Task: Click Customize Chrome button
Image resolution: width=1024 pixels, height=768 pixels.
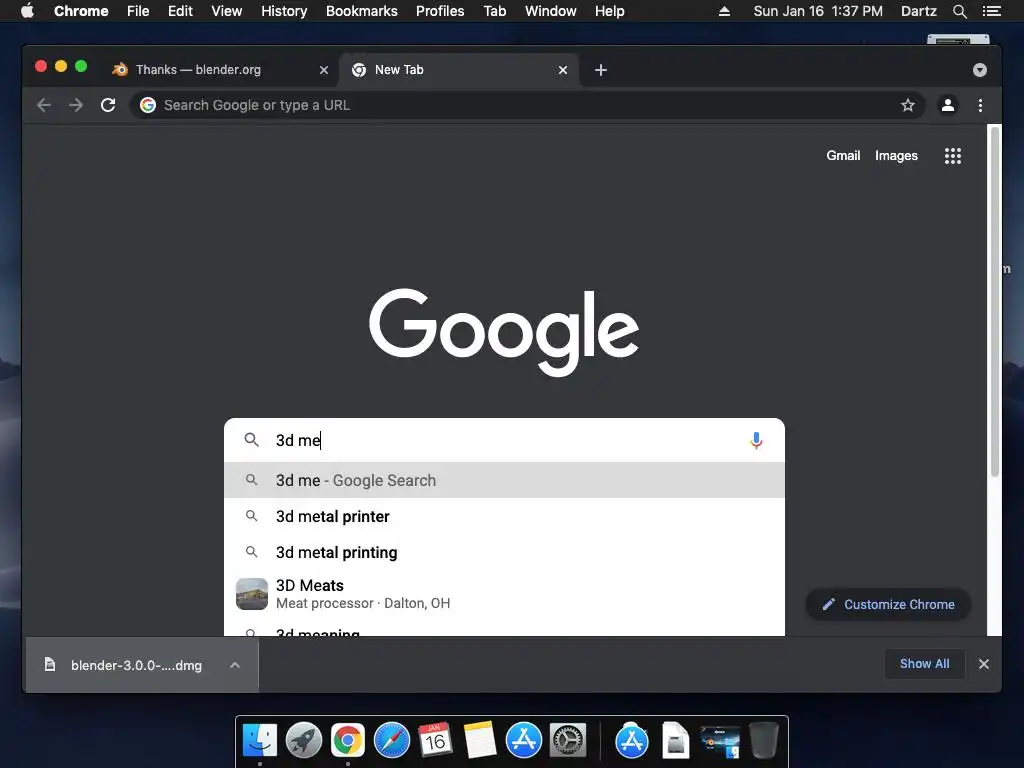Action: tap(888, 605)
